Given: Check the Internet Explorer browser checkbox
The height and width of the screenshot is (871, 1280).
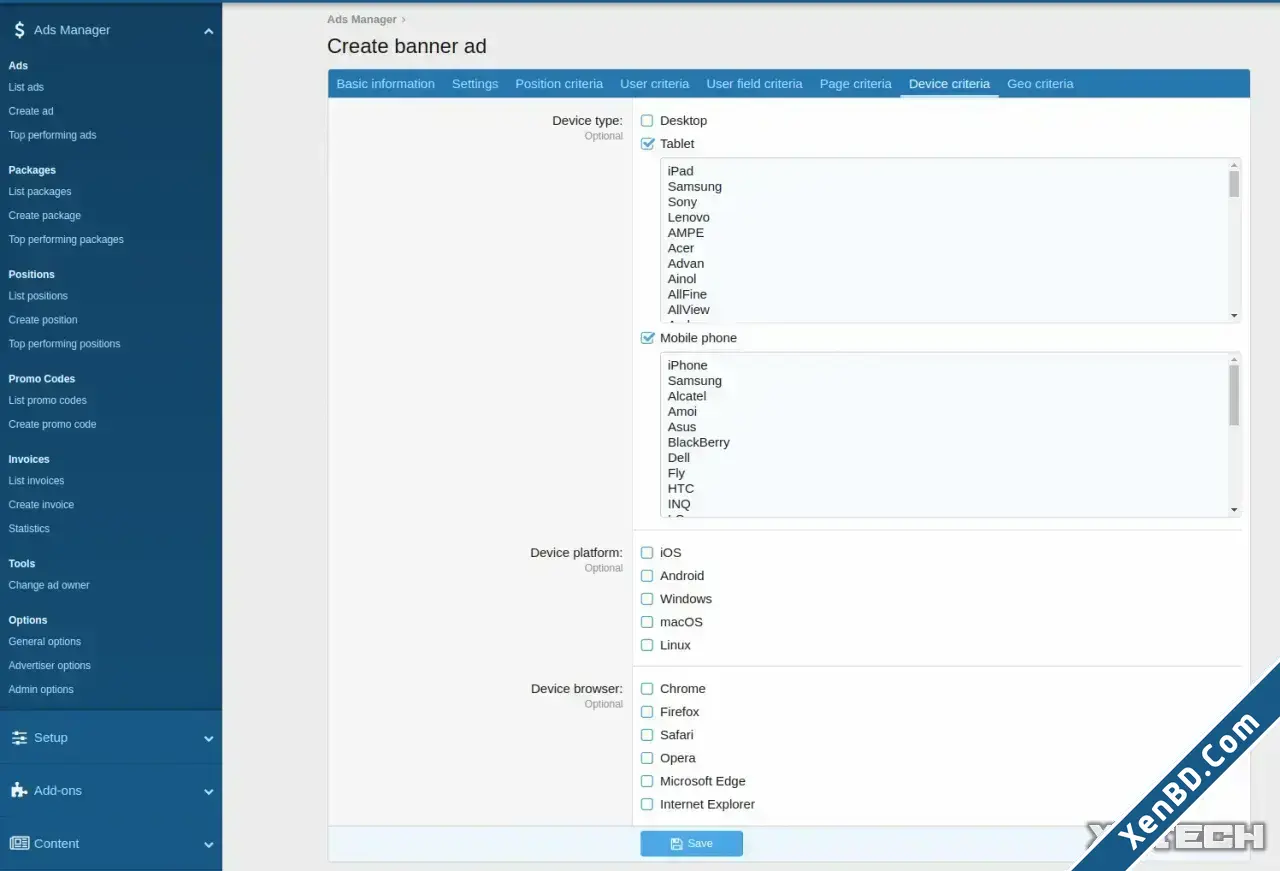Looking at the screenshot, I should point(647,804).
